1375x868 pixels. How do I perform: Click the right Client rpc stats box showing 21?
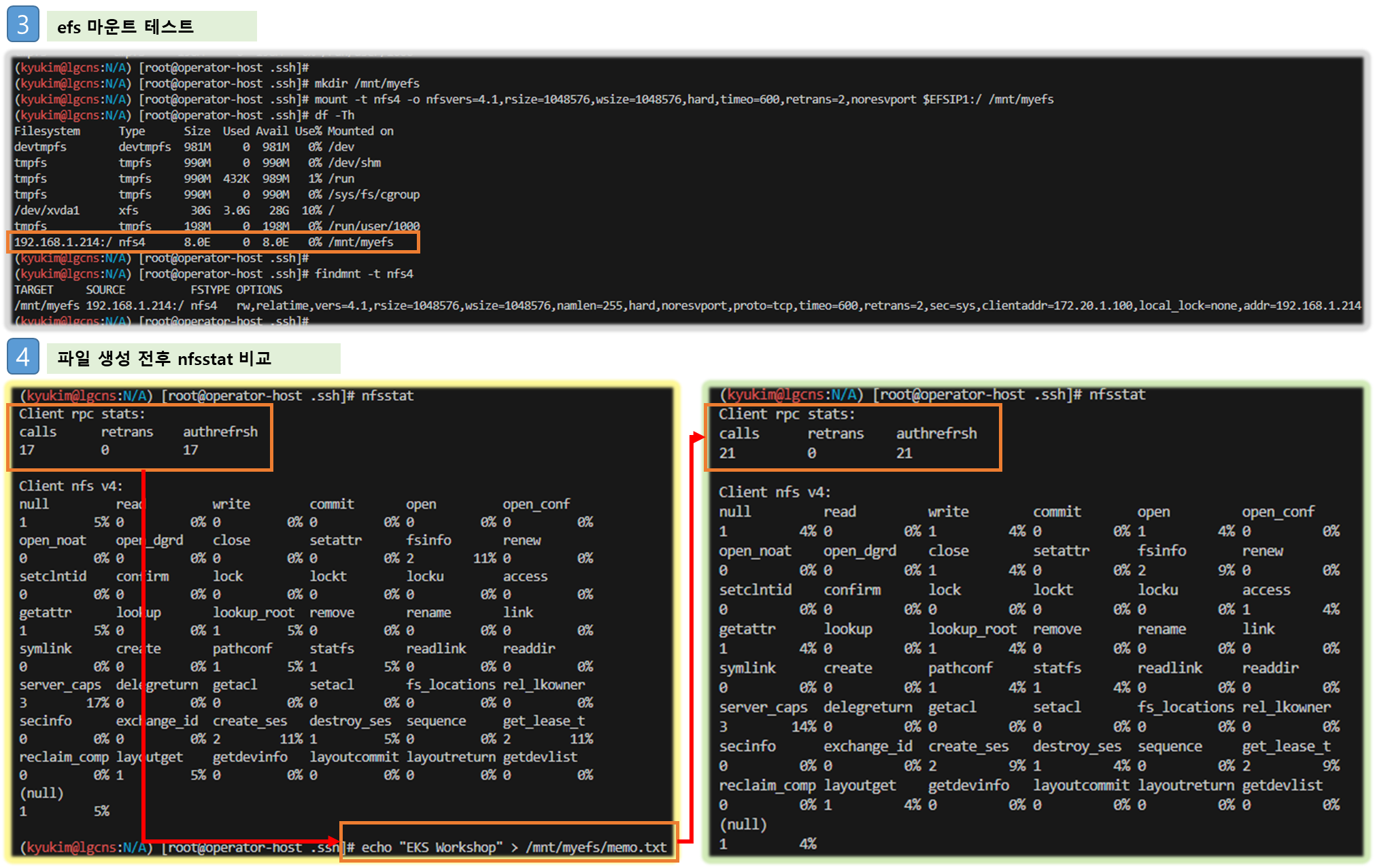853,437
